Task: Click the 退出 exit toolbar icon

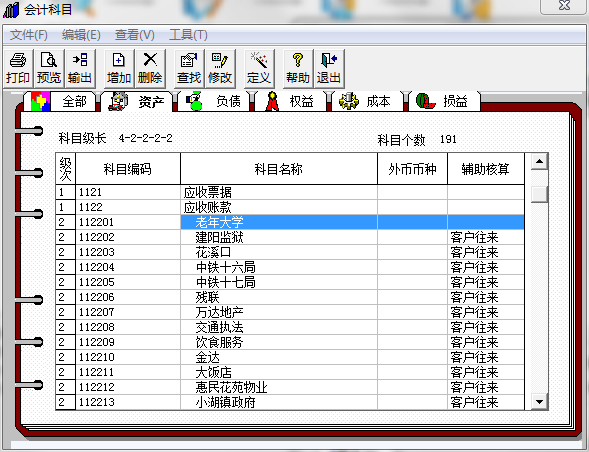Action: (x=329, y=68)
